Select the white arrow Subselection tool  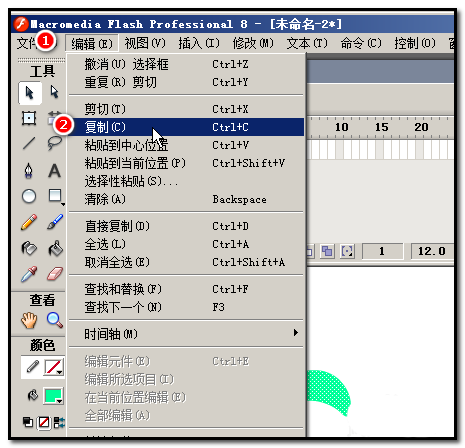[54, 92]
